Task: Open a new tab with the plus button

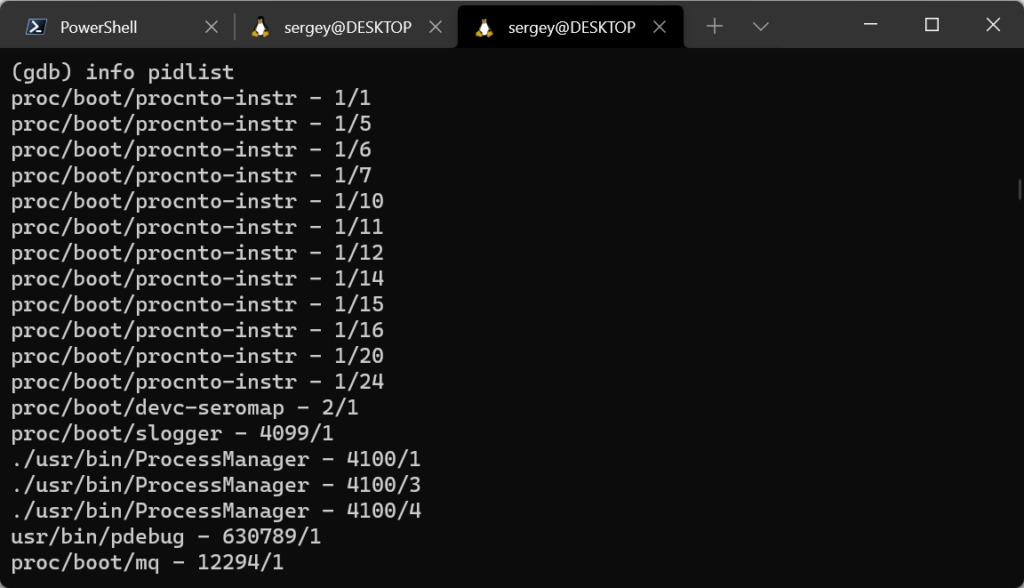Action: click(x=714, y=27)
